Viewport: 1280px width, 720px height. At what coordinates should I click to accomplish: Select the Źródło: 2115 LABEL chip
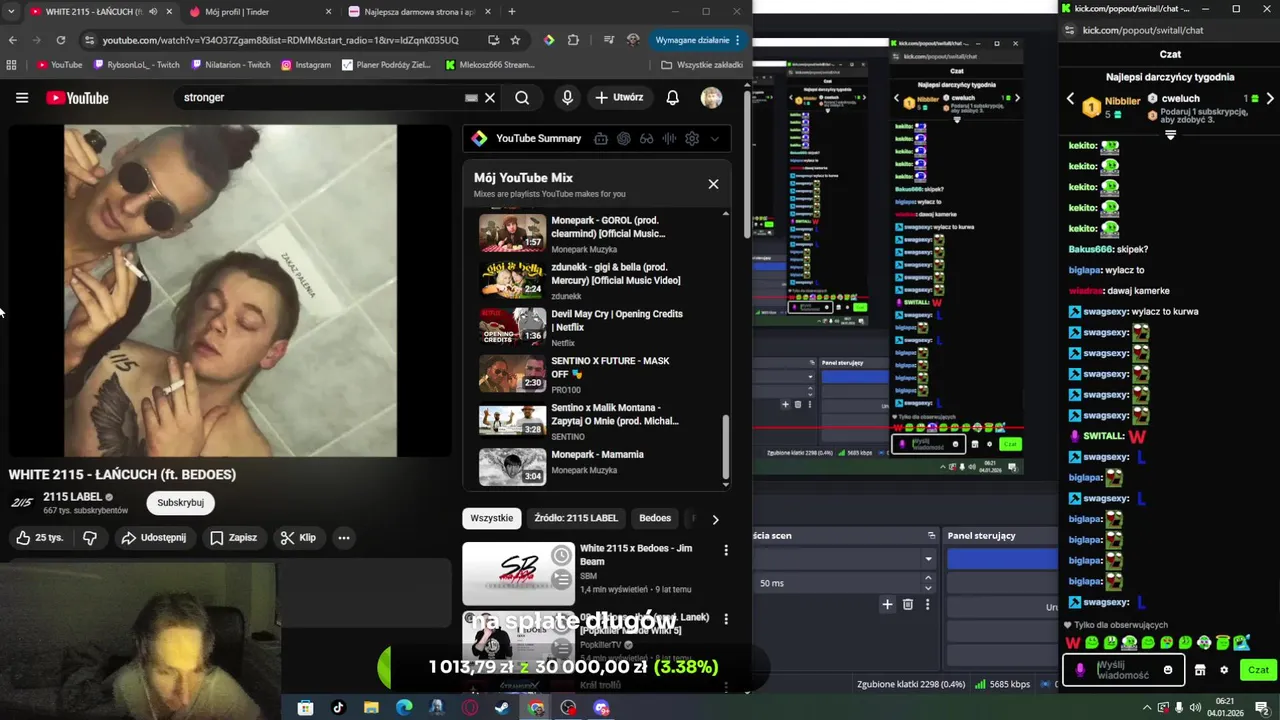coord(576,518)
